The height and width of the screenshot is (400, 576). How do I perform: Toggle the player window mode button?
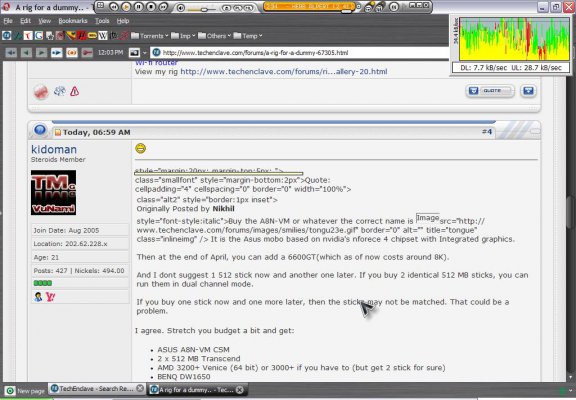[x=100, y=6]
